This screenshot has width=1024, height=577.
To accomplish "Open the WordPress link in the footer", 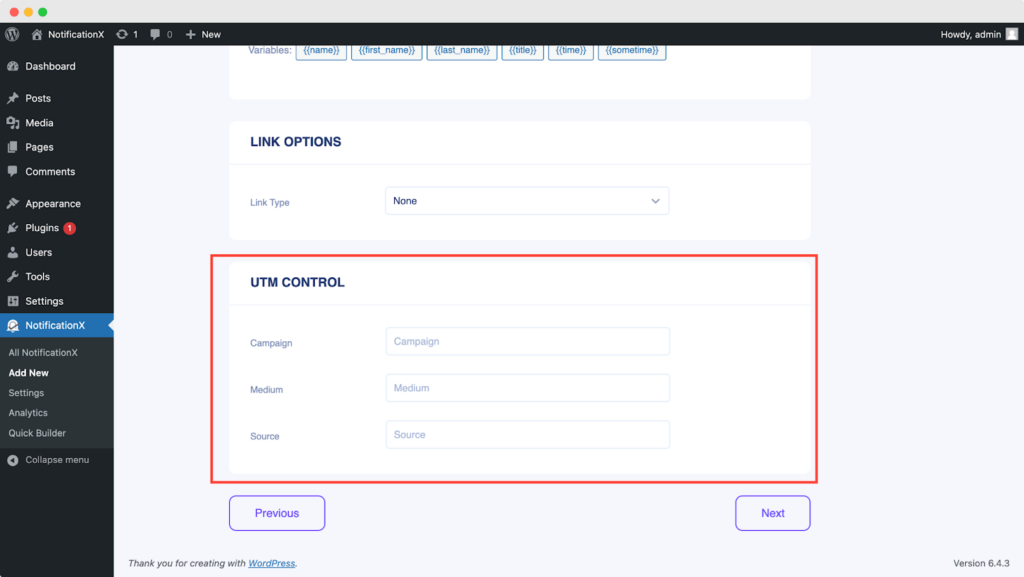I will point(271,563).
